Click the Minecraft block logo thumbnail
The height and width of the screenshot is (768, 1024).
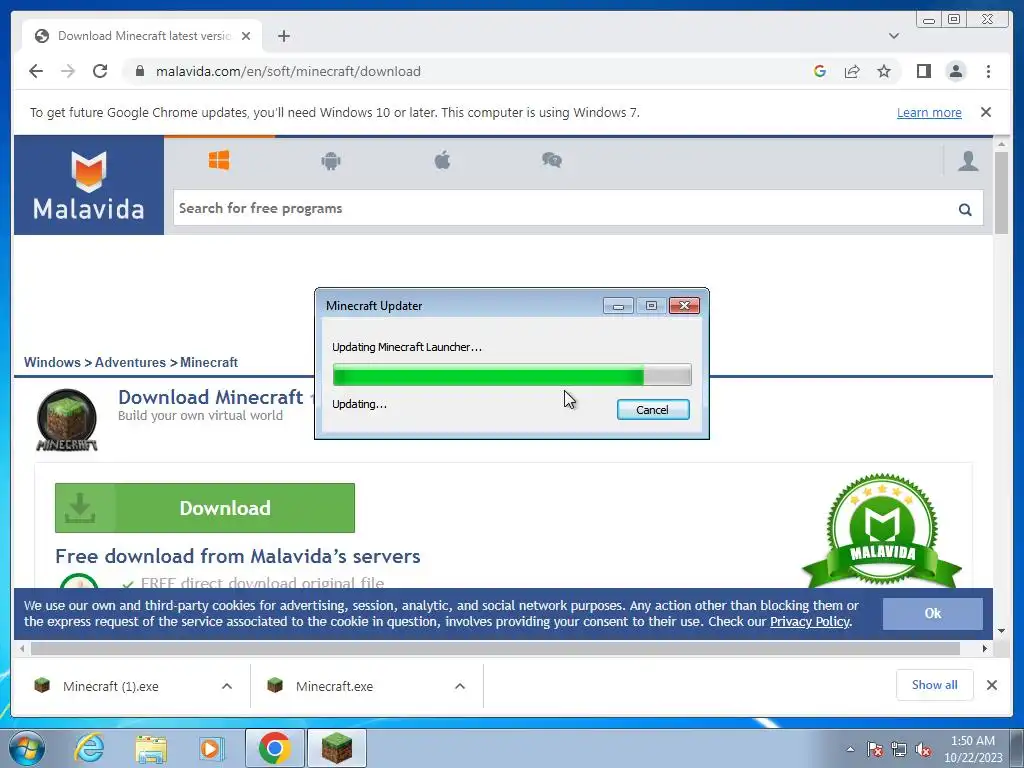[x=67, y=420]
